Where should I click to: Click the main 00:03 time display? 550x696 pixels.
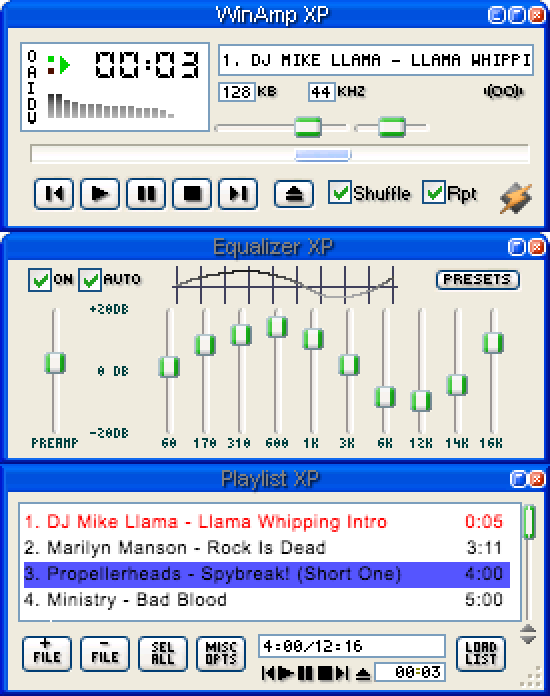(146, 64)
